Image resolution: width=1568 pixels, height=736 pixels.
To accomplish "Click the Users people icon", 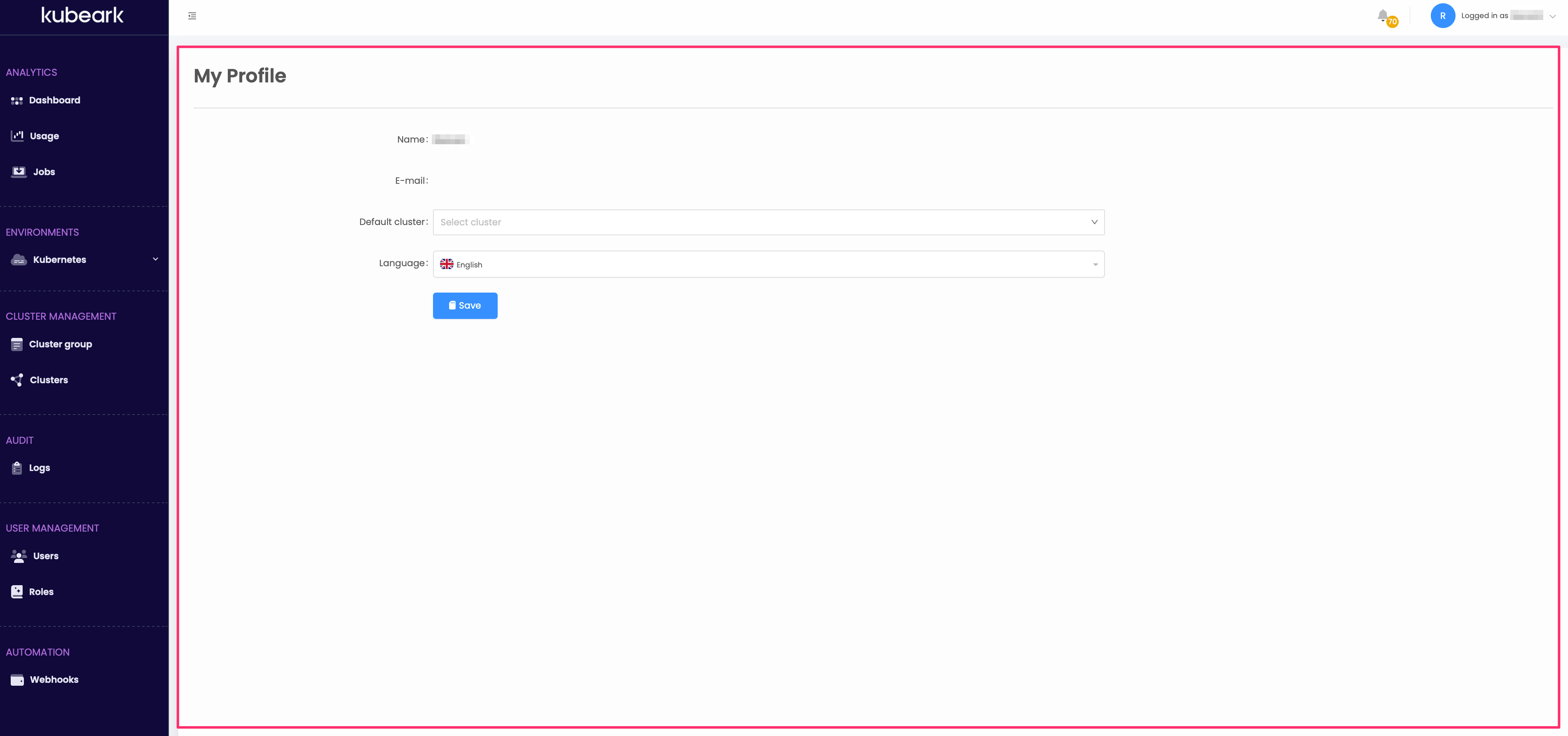I will click(x=19, y=556).
